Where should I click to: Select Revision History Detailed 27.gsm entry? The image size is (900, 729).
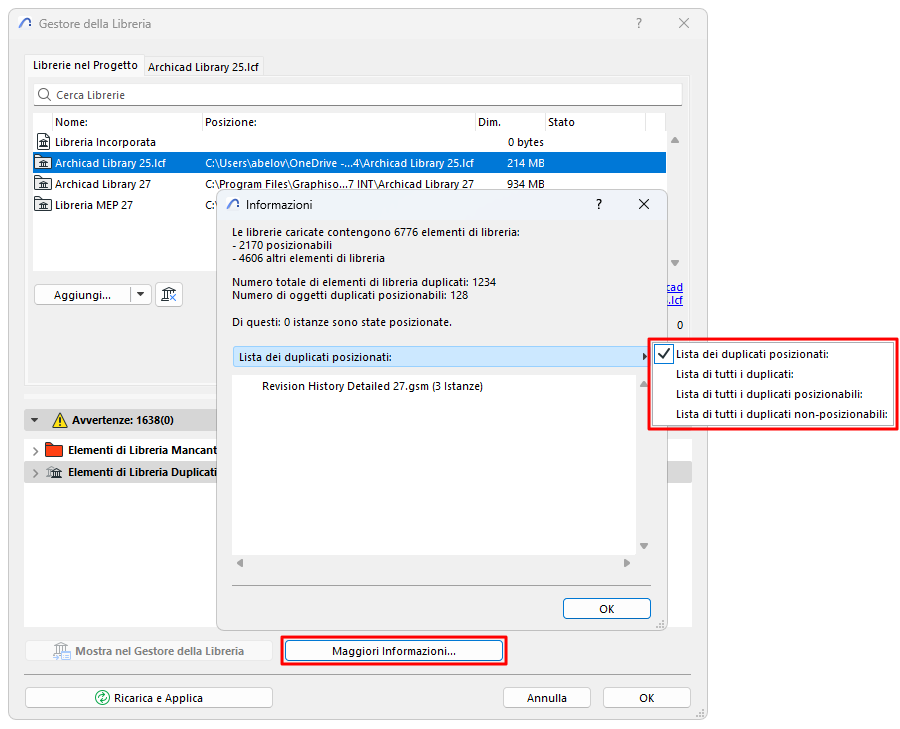[x=372, y=386]
